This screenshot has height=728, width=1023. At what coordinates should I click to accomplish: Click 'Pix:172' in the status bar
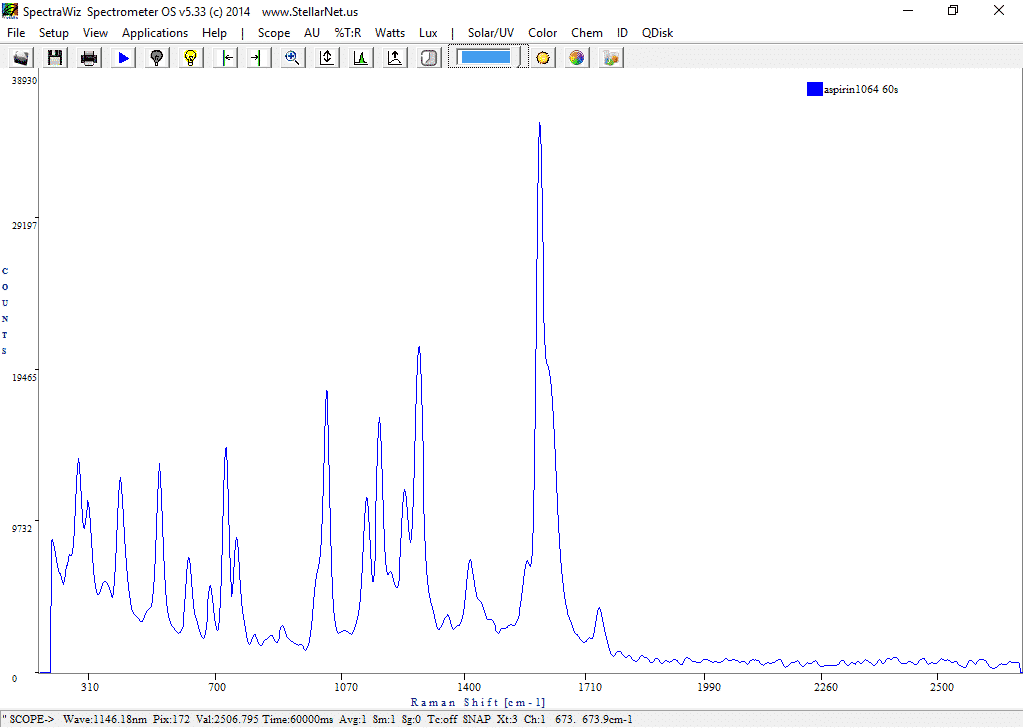(172, 720)
